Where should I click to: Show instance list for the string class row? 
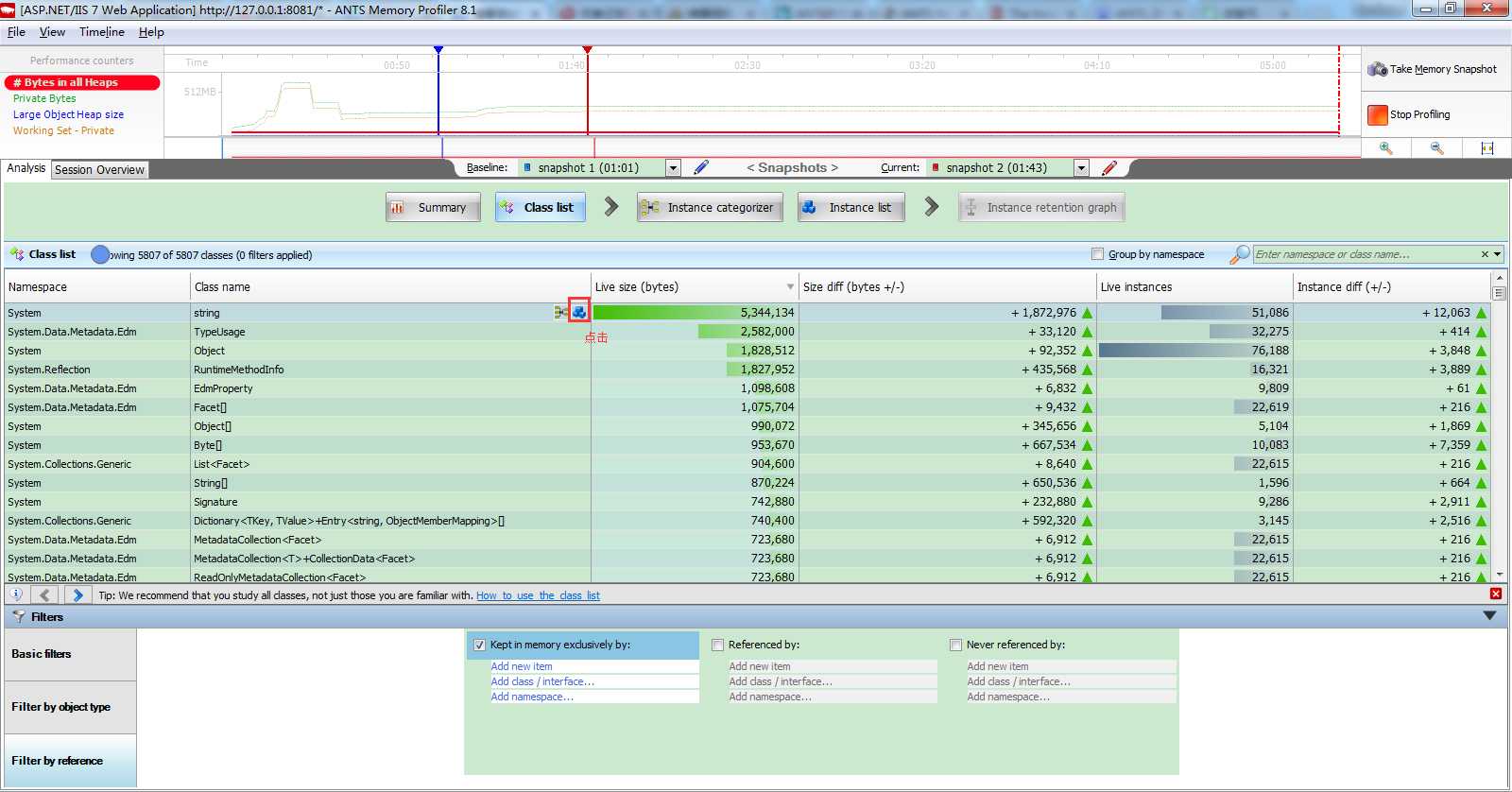[x=579, y=312]
